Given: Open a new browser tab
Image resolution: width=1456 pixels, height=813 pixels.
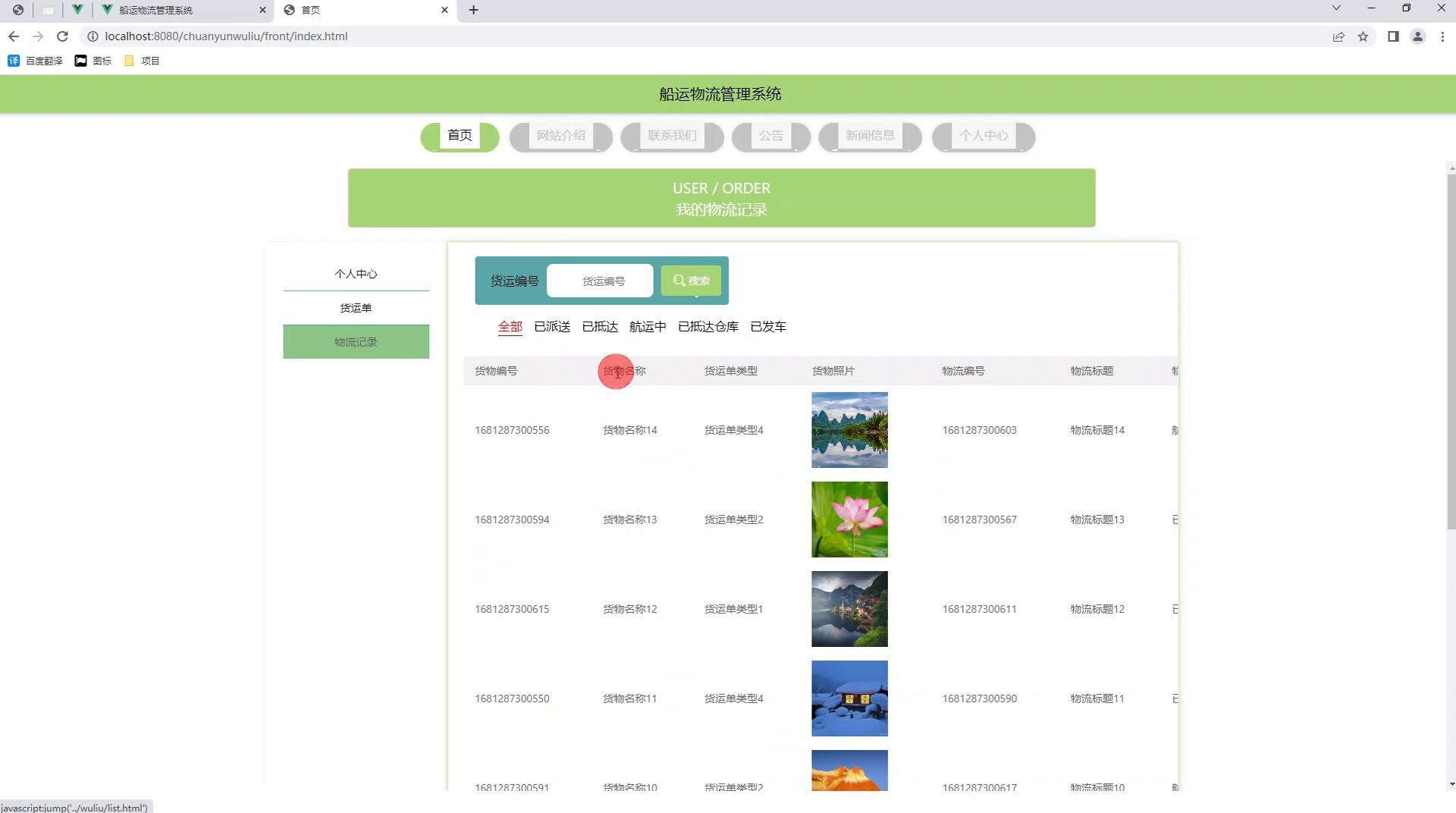Looking at the screenshot, I should pos(473,10).
